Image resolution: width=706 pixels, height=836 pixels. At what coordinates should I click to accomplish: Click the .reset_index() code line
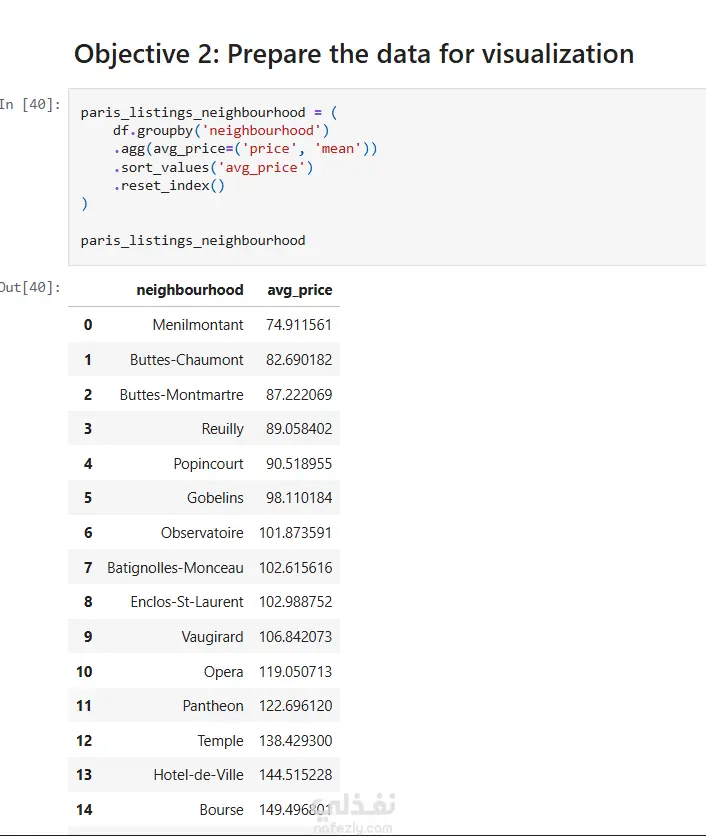169,186
